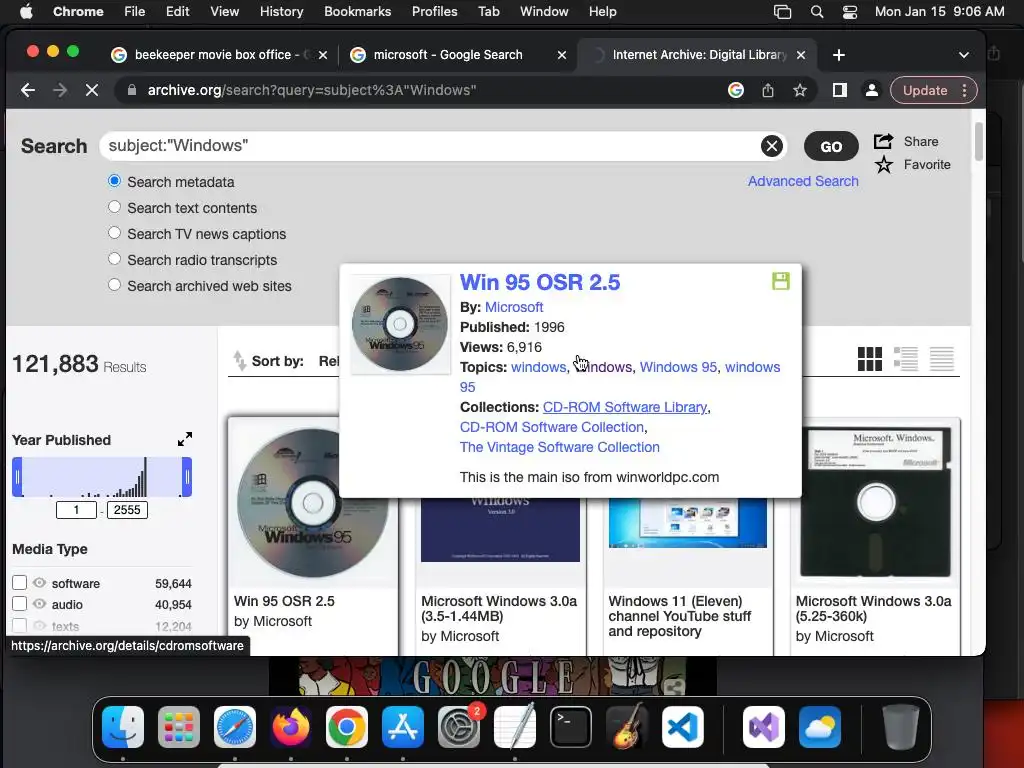Open the Chrome tab search dropdown
Screen dimensions: 1024x768
(x=964, y=56)
